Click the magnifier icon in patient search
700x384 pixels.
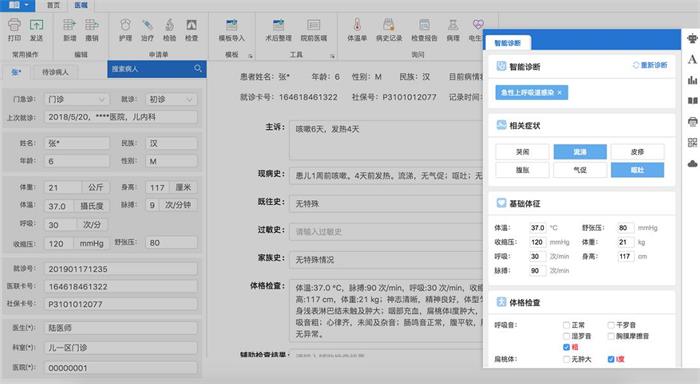198,68
